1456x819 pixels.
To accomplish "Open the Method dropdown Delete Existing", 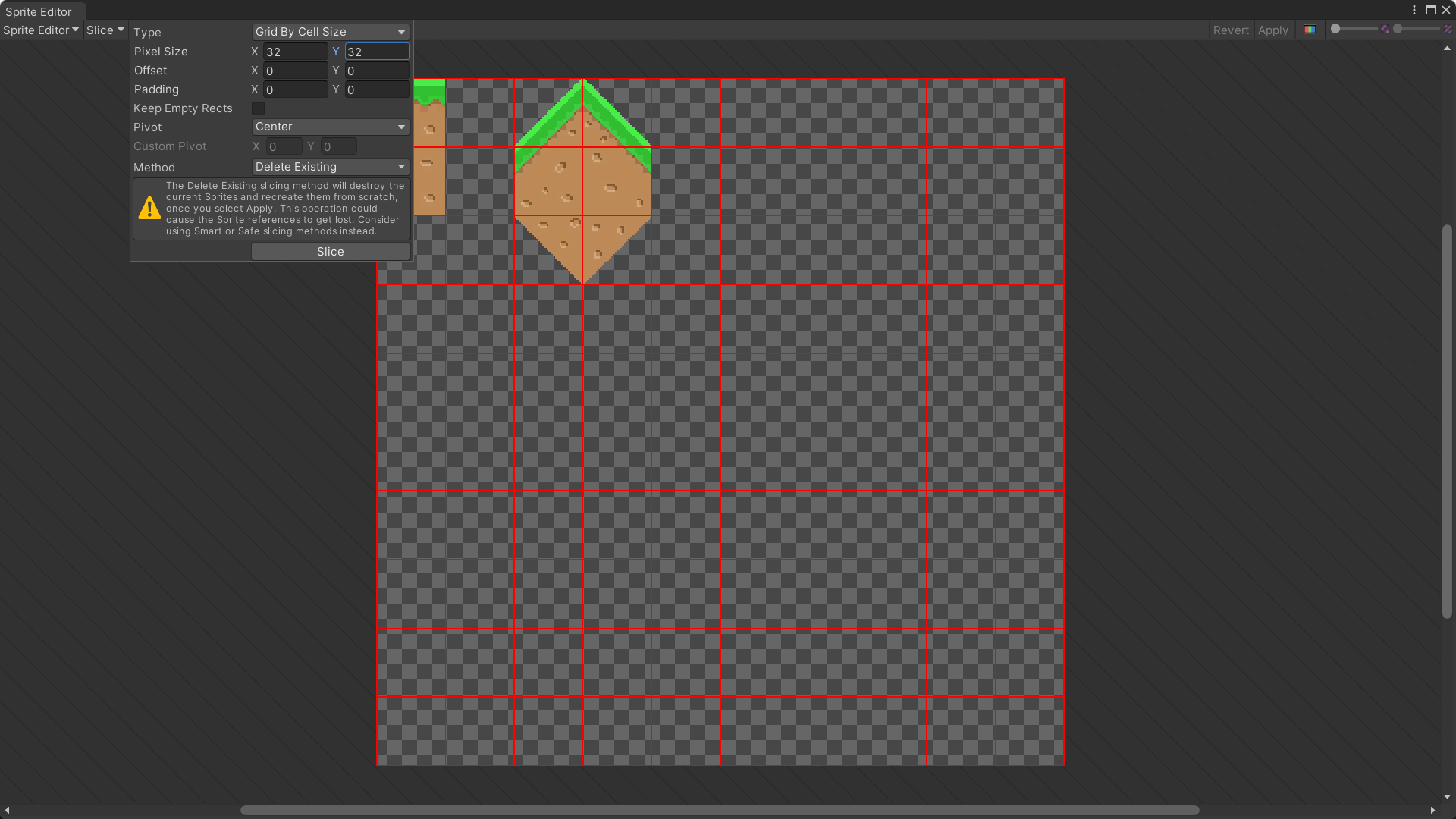I will coord(331,167).
